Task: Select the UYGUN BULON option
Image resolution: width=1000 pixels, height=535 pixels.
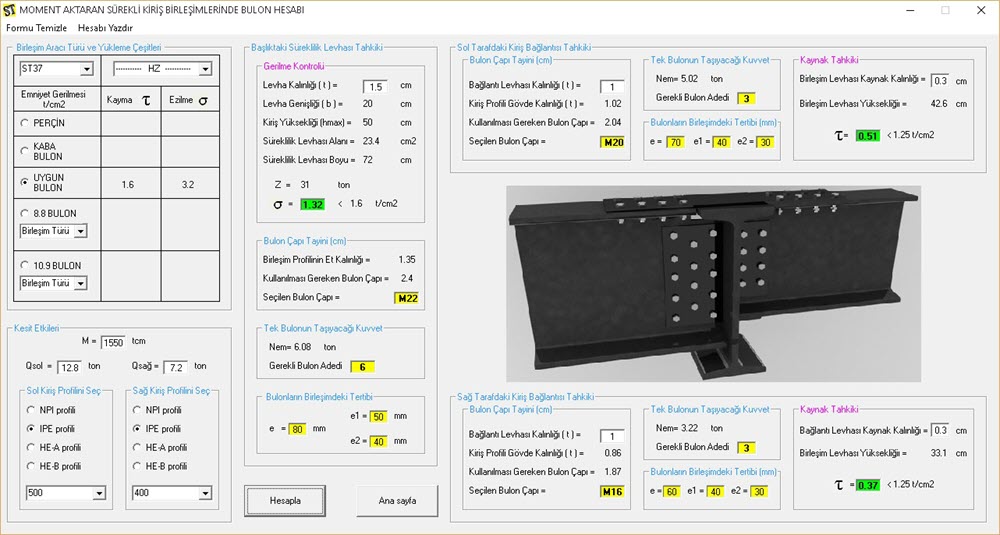Action: (x=24, y=182)
